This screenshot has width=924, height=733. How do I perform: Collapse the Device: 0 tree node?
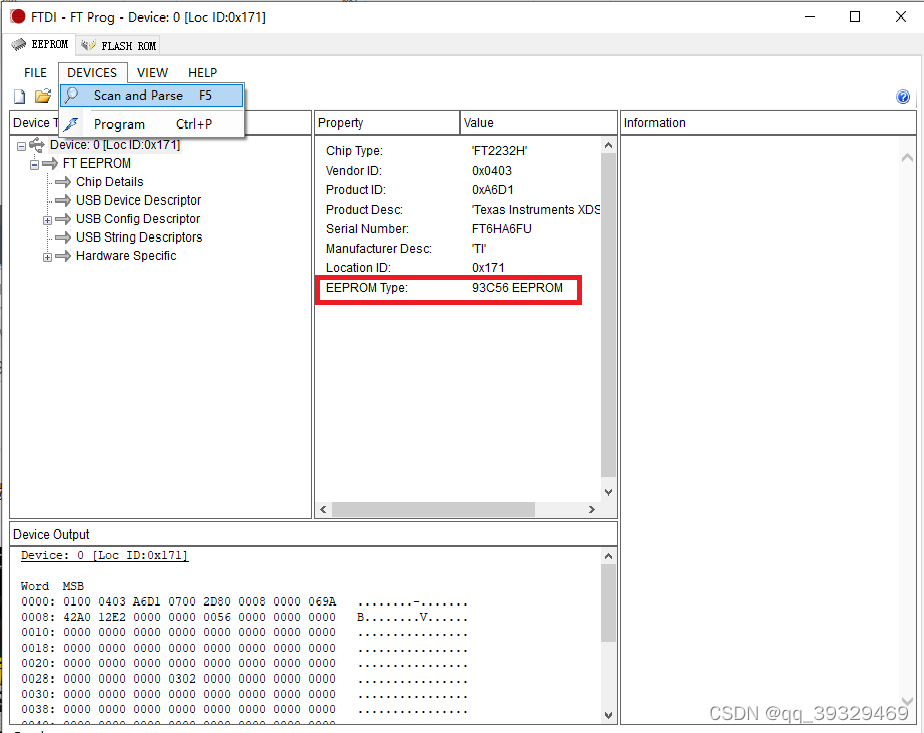point(22,146)
